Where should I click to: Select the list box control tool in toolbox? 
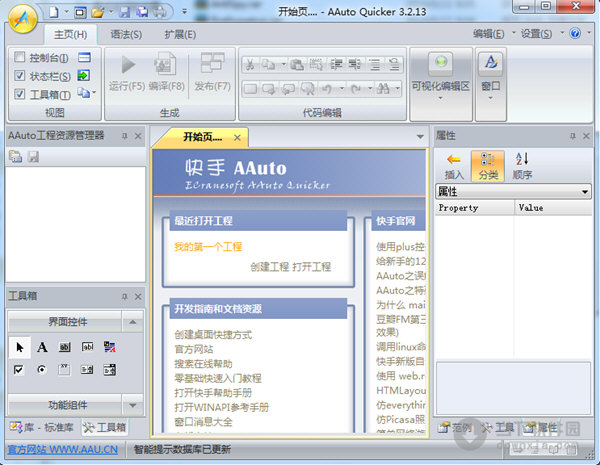click(87, 370)
